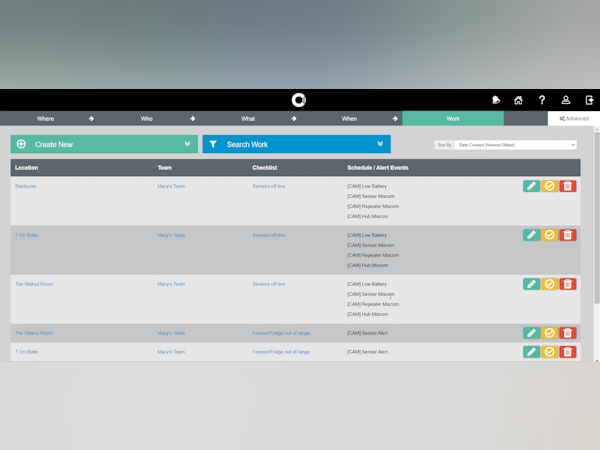This screenshot has height=450, width=600.
Task: Complete the 7 On State Freezer/Fridge row
Action: (549, 352)
